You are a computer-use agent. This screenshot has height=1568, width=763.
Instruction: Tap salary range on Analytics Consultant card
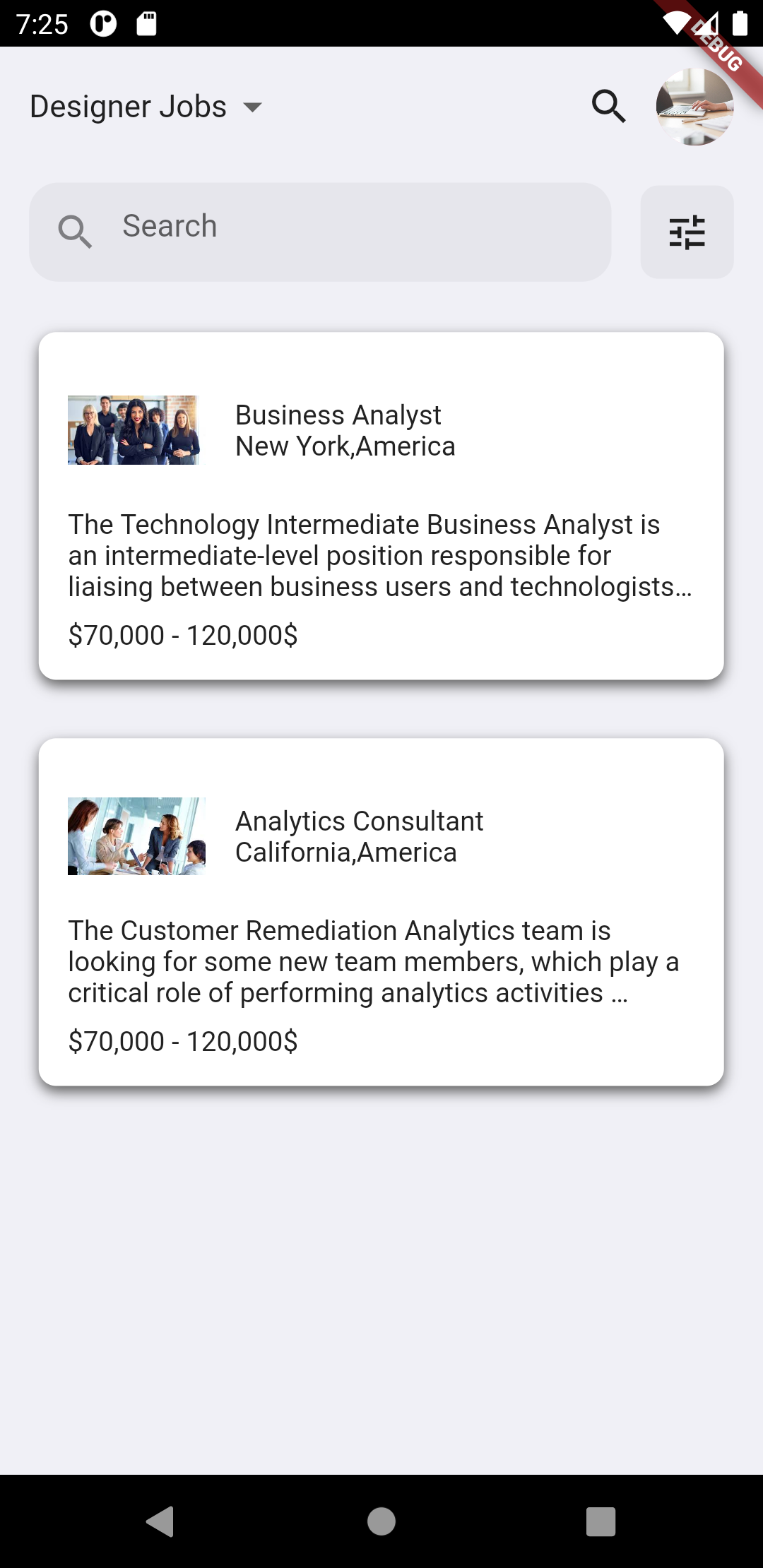(183, 1041)
